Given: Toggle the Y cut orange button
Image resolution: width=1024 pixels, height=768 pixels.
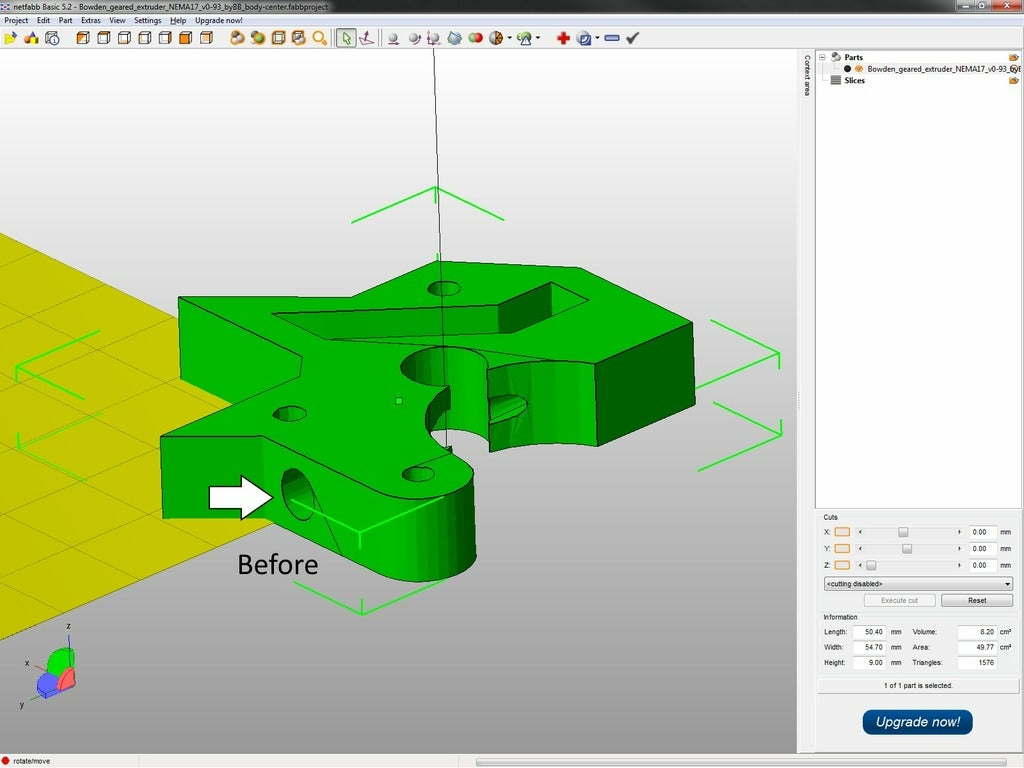Looking at the screenshot, I should [842, 549].
